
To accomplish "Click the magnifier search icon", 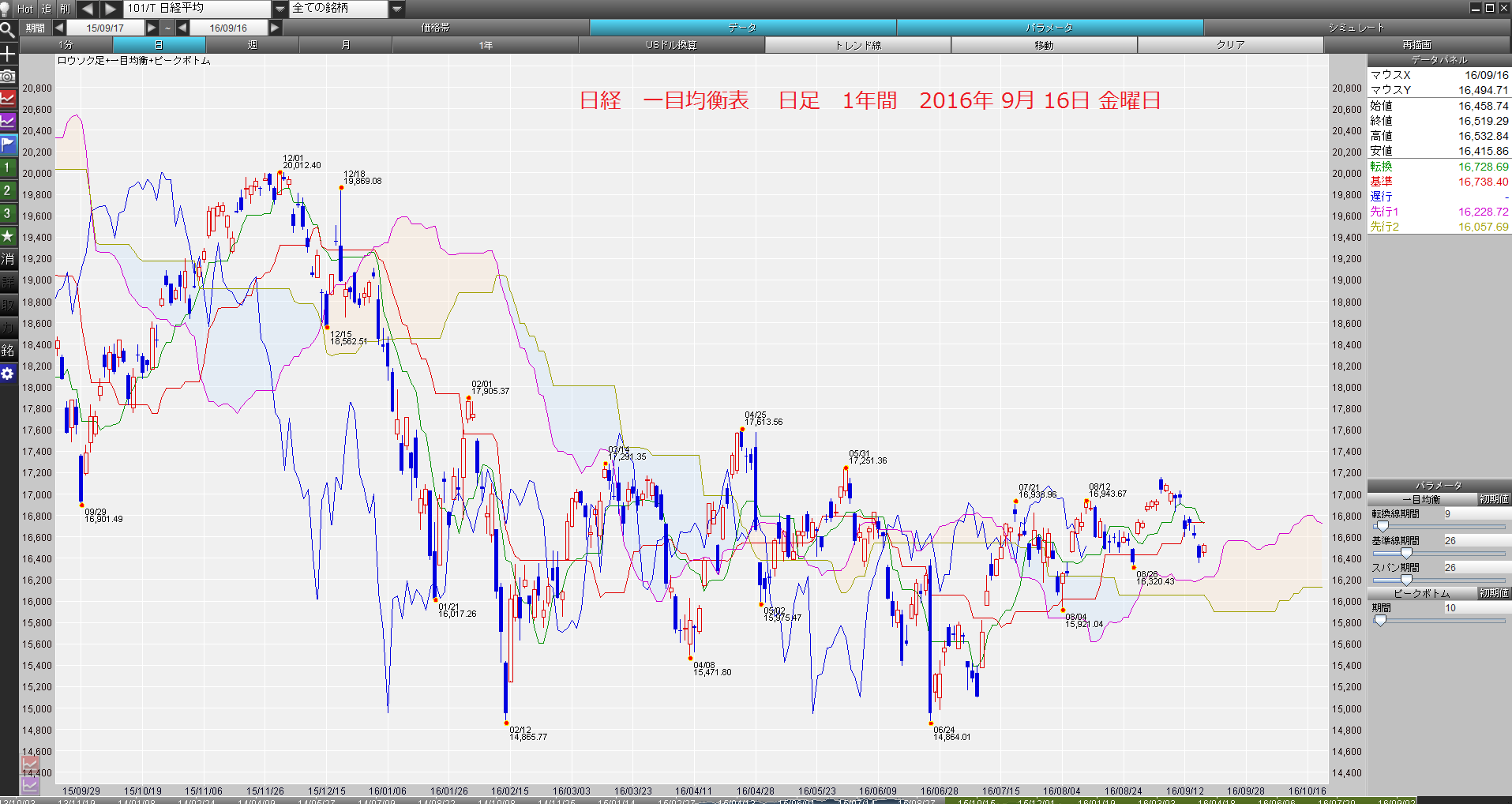I will (x=8, y=30).
